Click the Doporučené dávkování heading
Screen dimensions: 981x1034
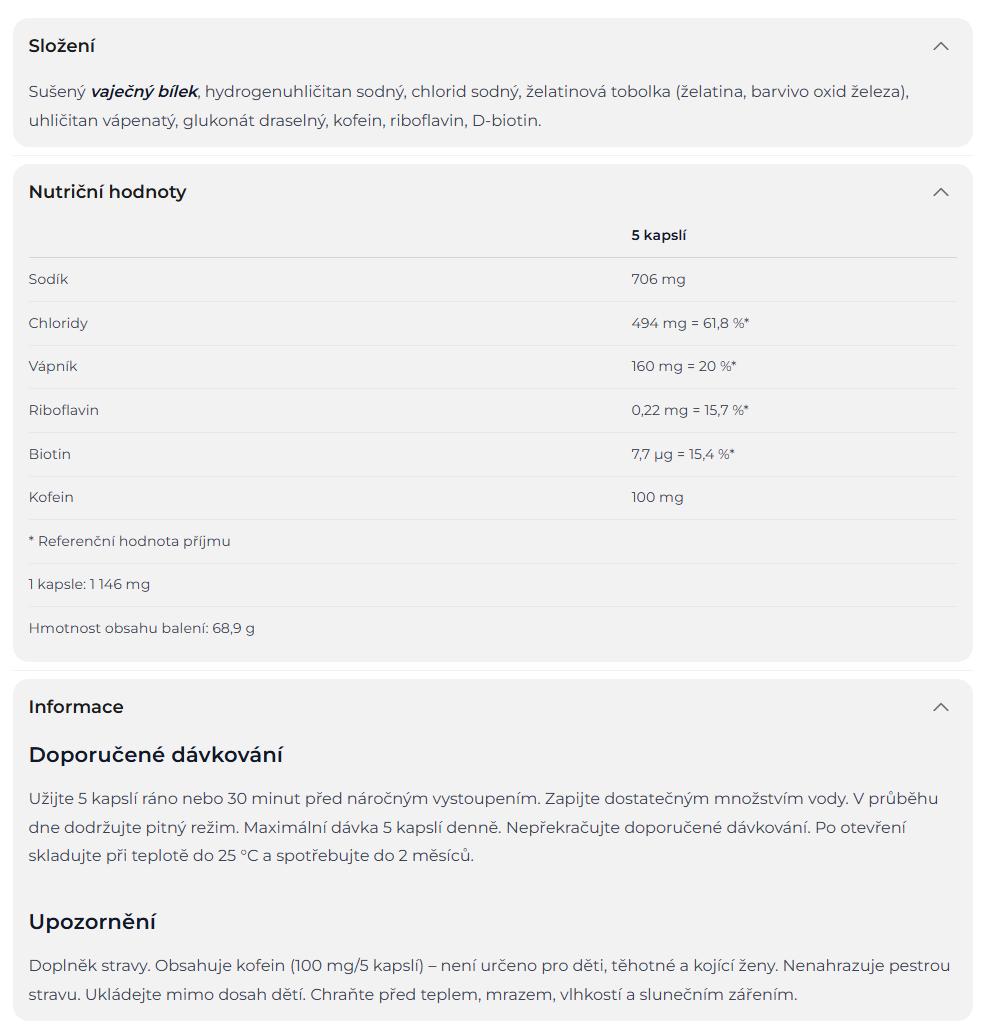coord(156,755)
